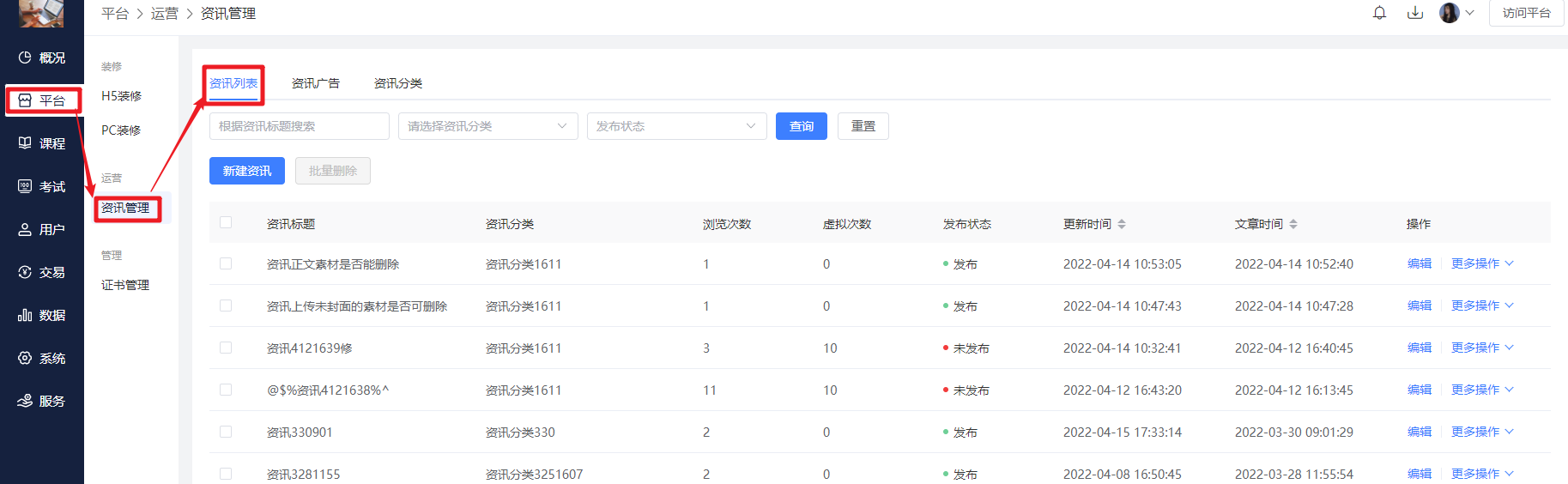Select the checkbox for 资讯4121639修
The height and width of the screenshot is (484, 1568).
226,348
